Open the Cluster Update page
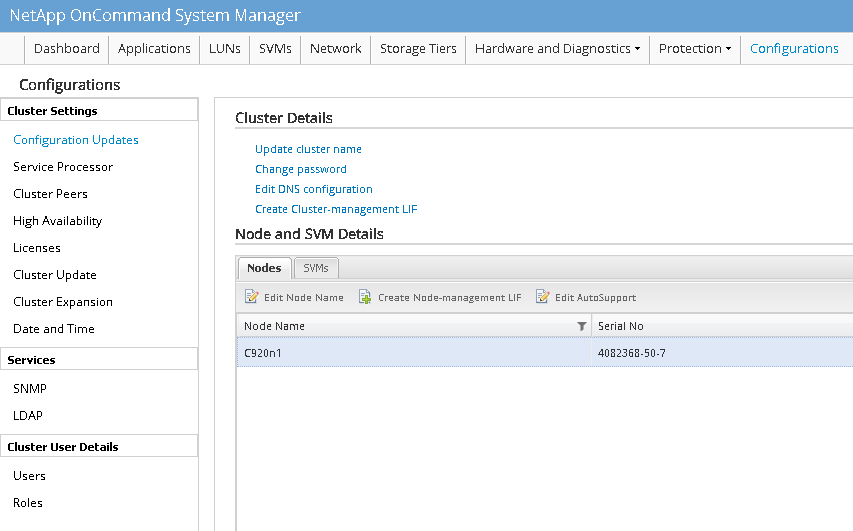 55,275
